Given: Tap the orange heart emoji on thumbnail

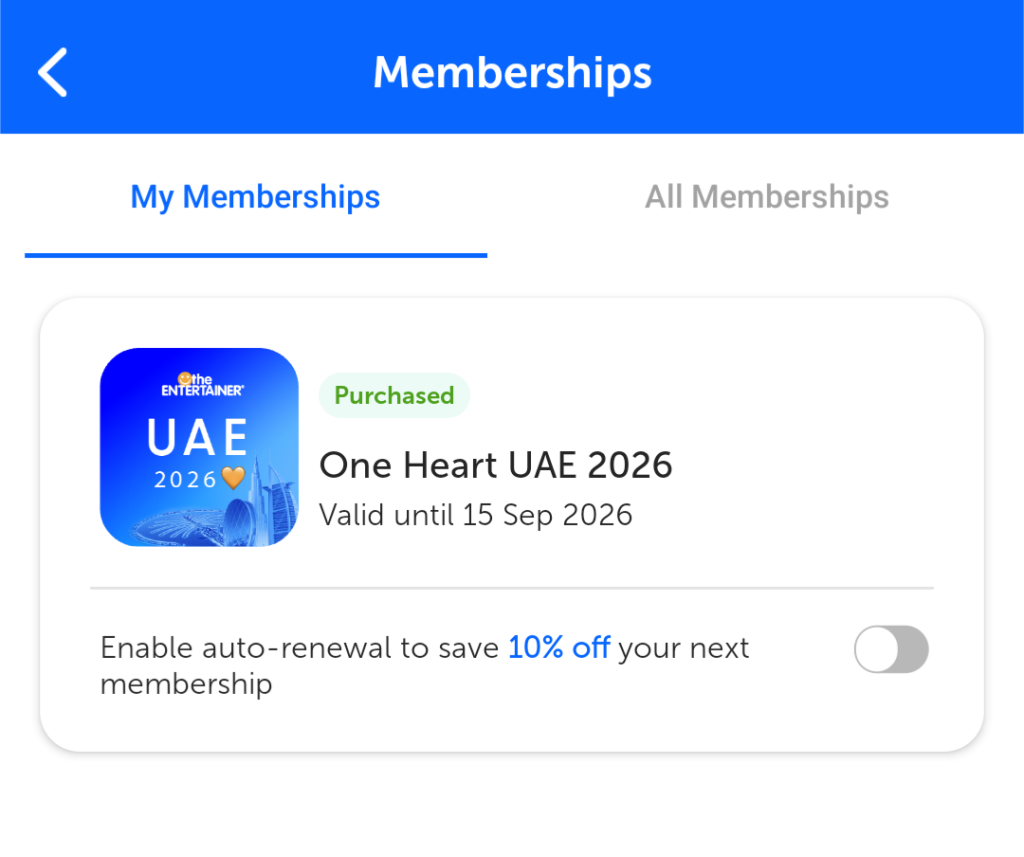Looking at the screenshot, I should pos(233,479).
